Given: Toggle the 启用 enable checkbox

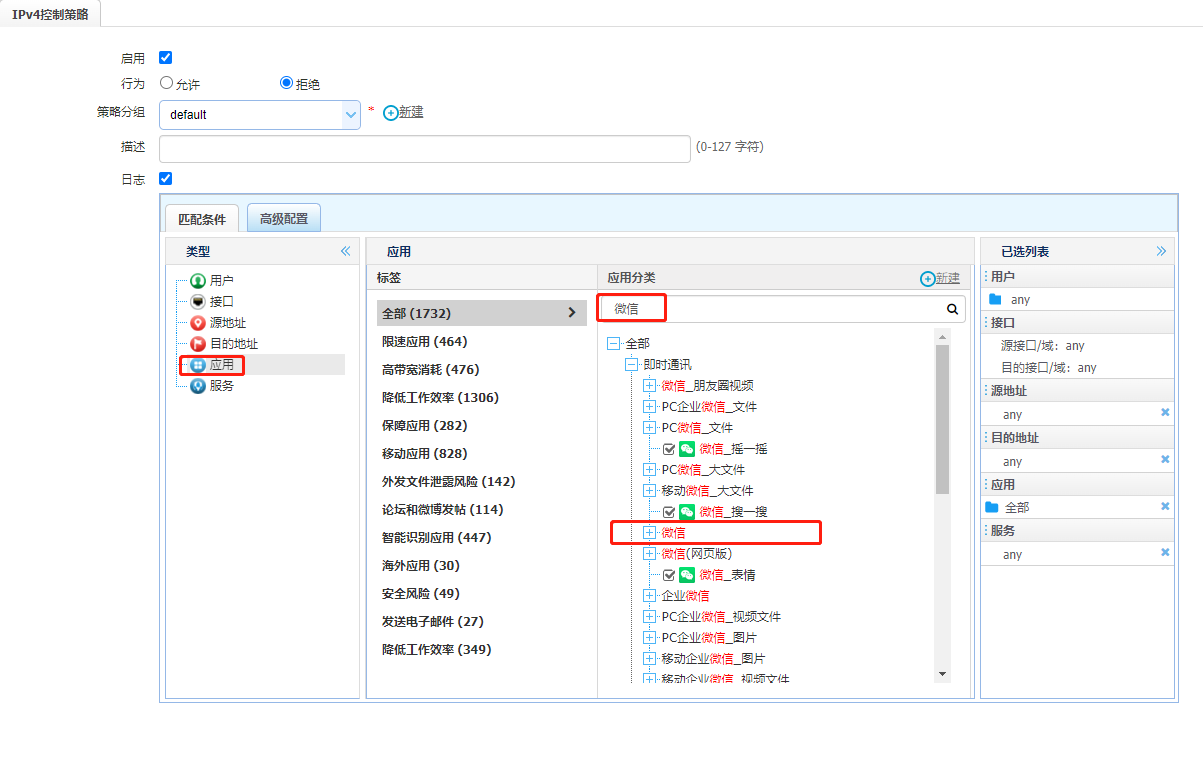Looking at the screenshot, I should 166,58.
